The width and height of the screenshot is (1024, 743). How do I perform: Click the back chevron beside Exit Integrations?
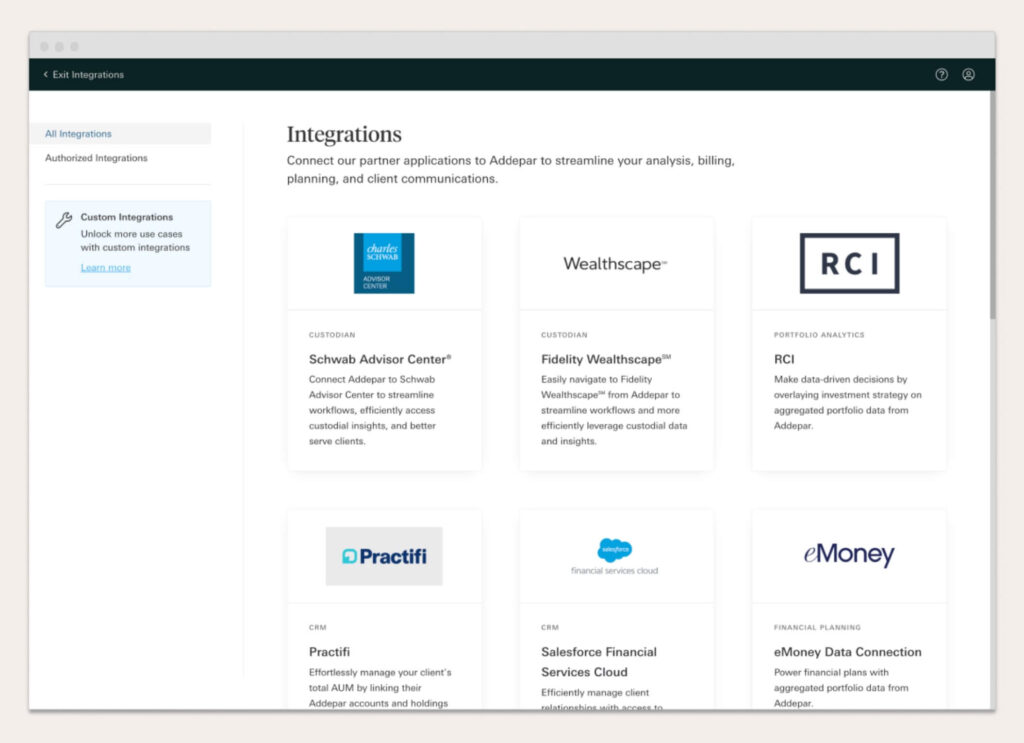(x=46, y=74)
